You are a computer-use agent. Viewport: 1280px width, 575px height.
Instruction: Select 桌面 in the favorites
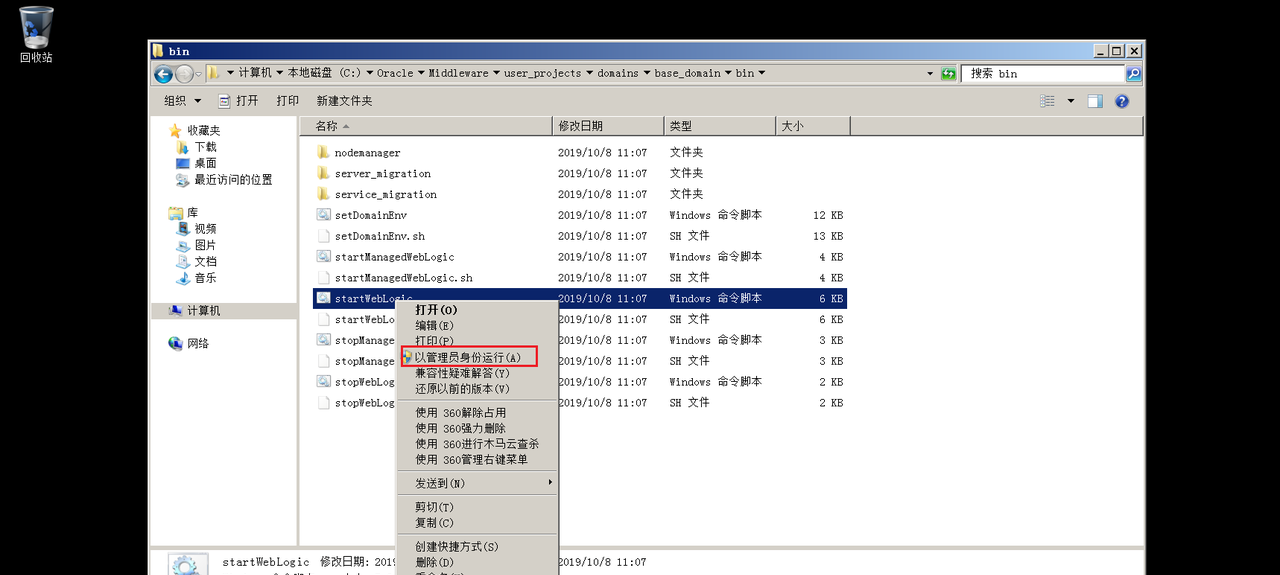tap(205, 163)
